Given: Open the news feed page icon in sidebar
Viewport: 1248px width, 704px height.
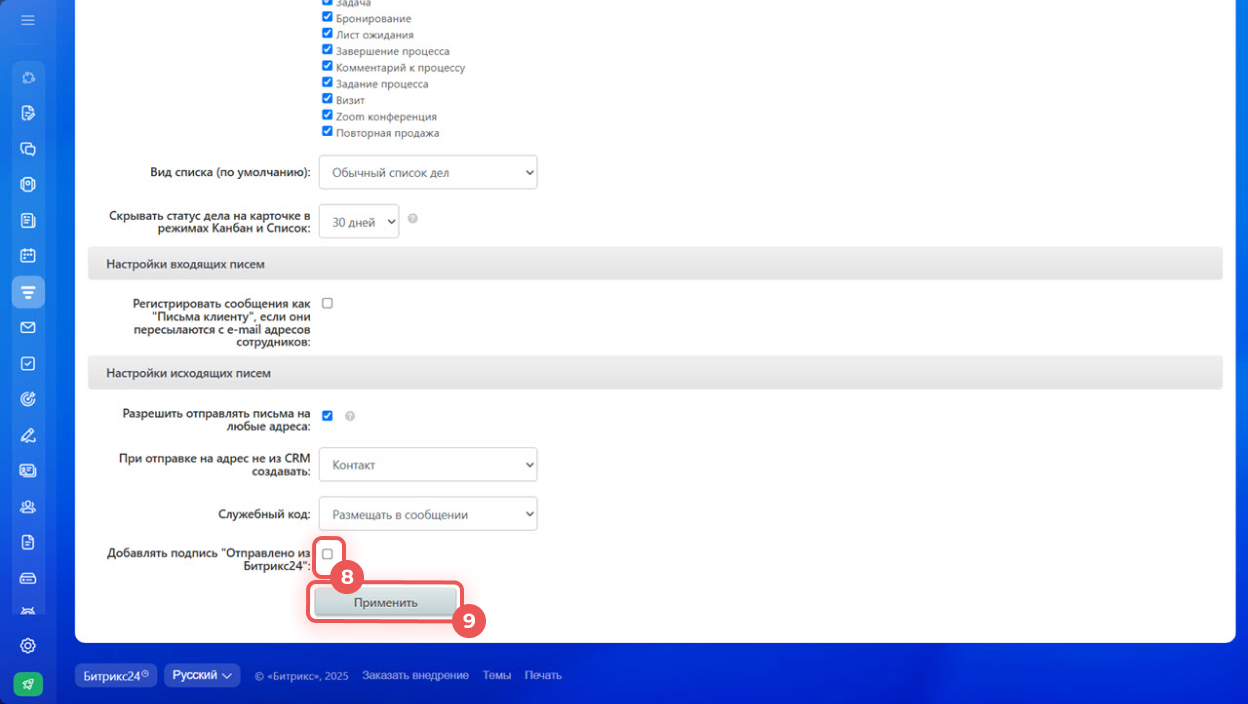Looking at the screenshot, I should 28,220.
